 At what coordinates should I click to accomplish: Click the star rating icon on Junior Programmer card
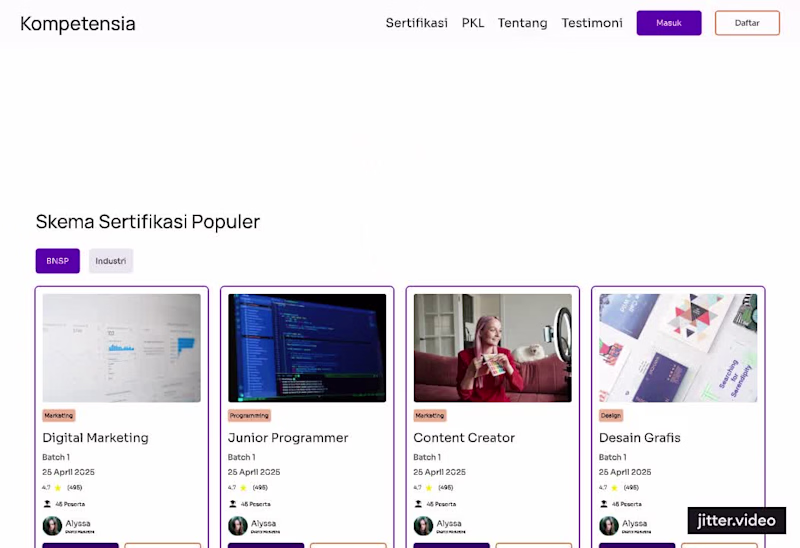click(243, 488)
